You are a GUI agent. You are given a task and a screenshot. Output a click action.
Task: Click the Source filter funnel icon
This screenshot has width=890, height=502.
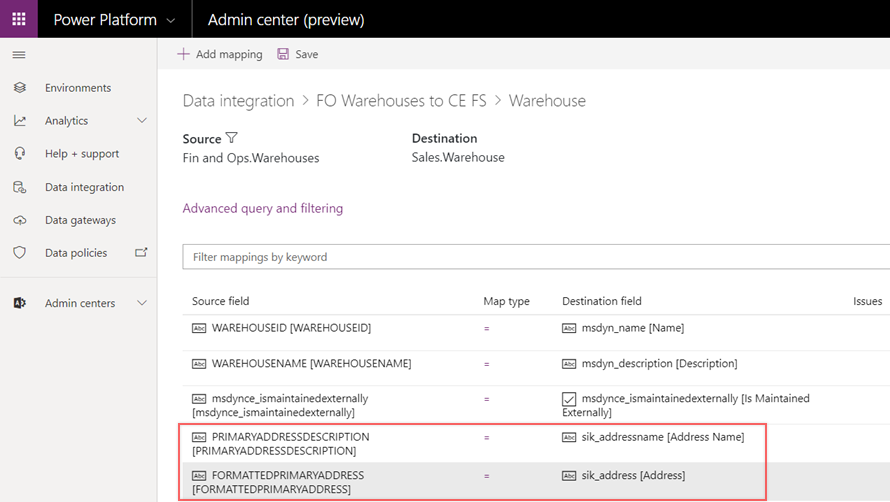click(x=232, y=138)
